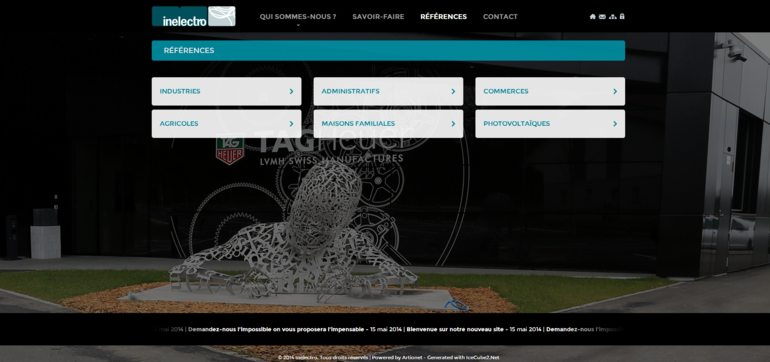Click the padlock login icon
This screenshot has height=362, width=770.
pos(622,17)
